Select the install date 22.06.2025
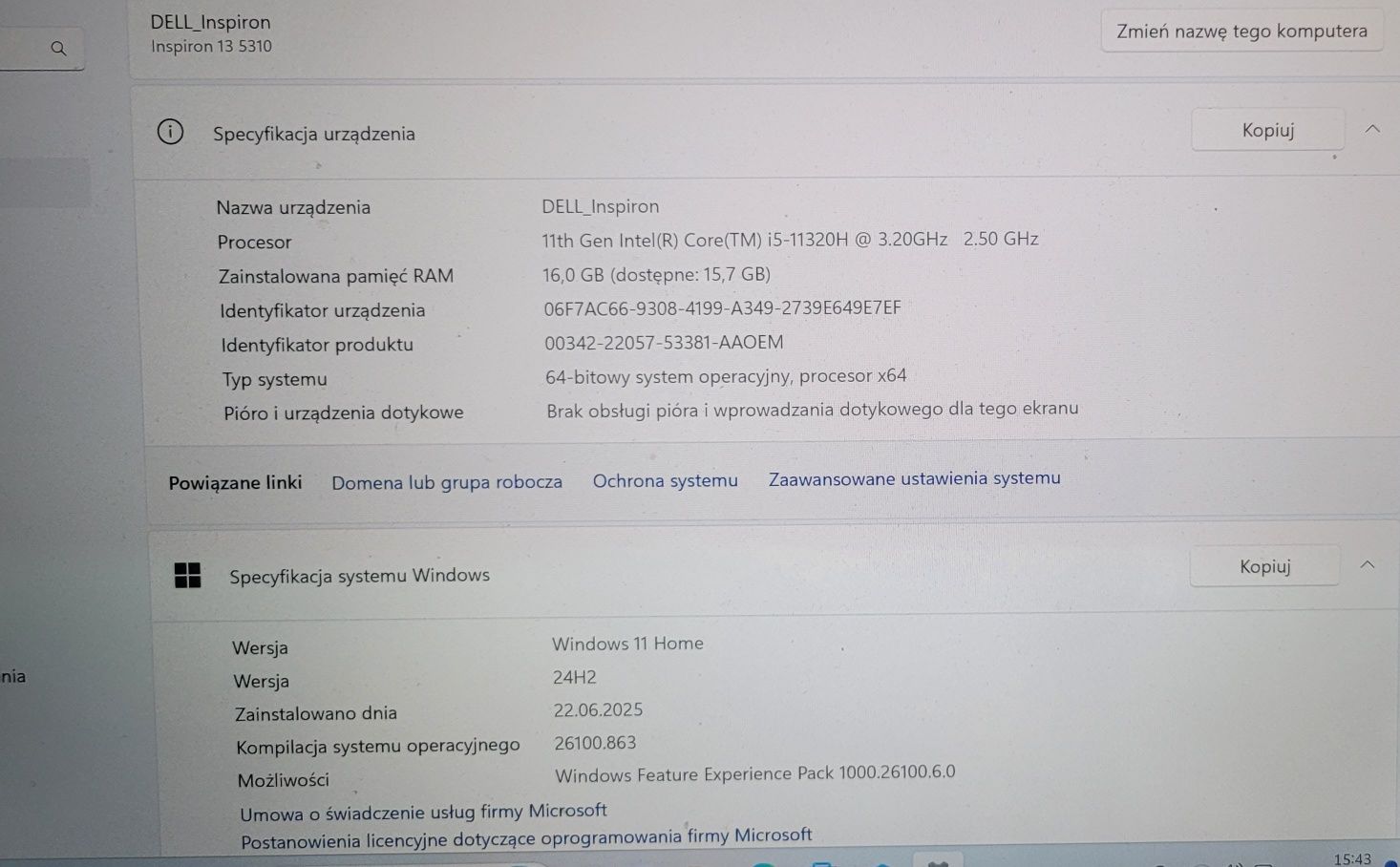The image size is (1400, 867). coord(598,709)
